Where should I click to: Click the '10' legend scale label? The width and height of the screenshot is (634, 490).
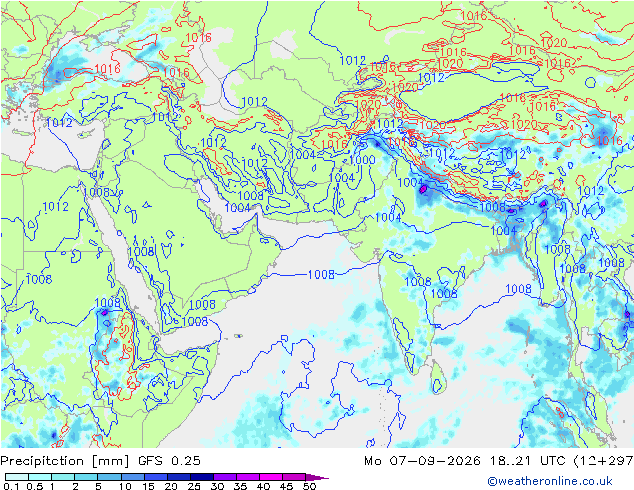[125, 486]
